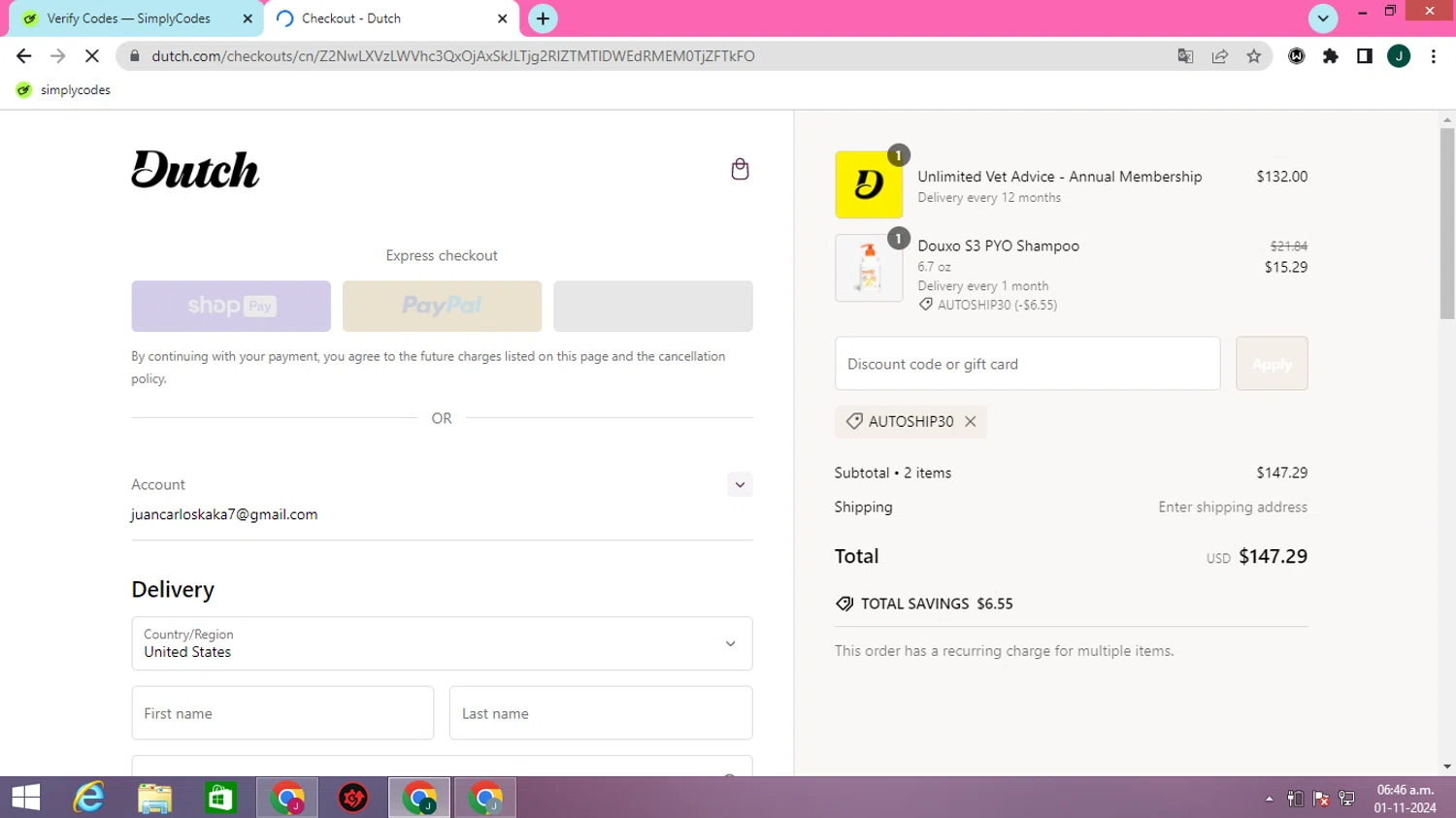Viewport: 1456px width, 818px height.
Task: Click the Discount code or gift card field
Action: click(1027, 364)
